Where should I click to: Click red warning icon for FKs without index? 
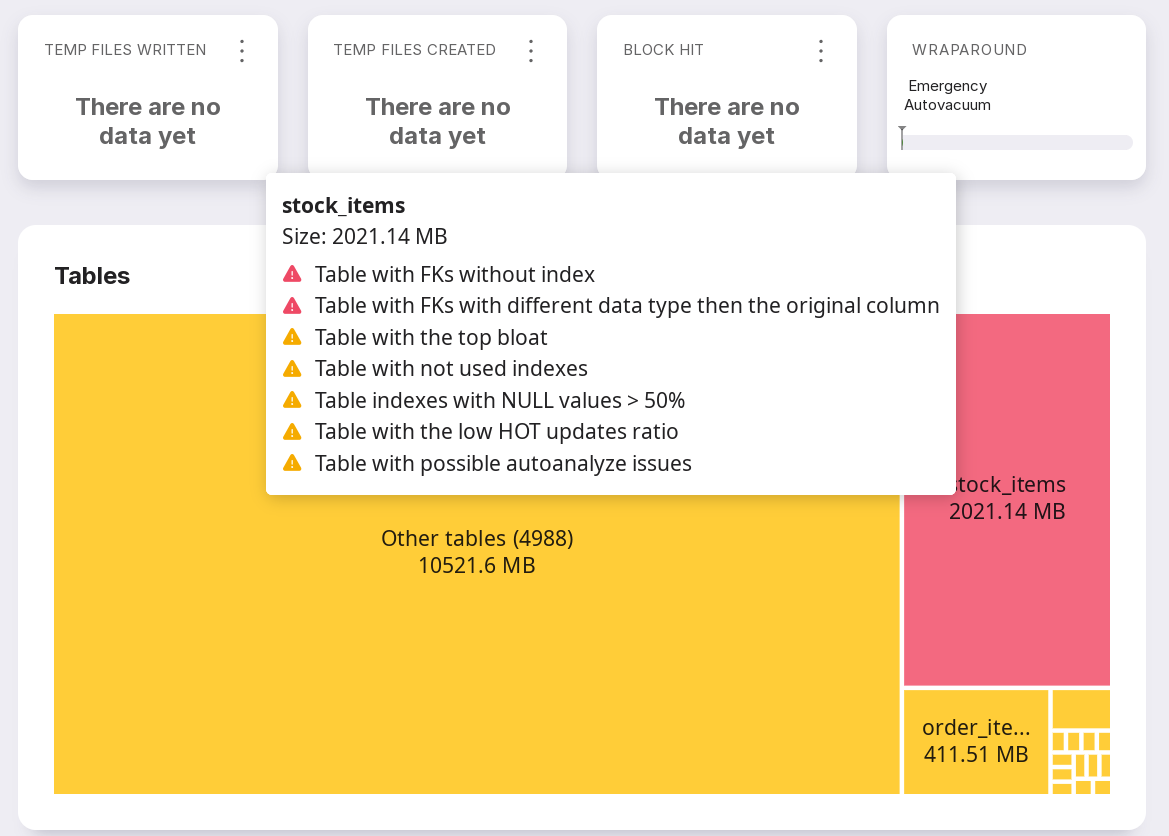(x=292, y=273)
